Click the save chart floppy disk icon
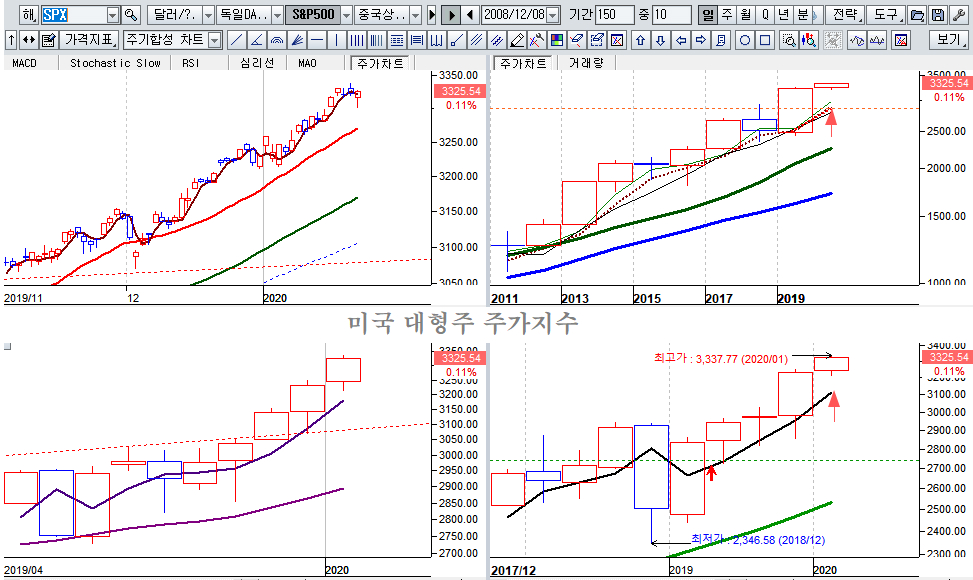Viewport: 973px width, 580px height. [x=937, y=15]
